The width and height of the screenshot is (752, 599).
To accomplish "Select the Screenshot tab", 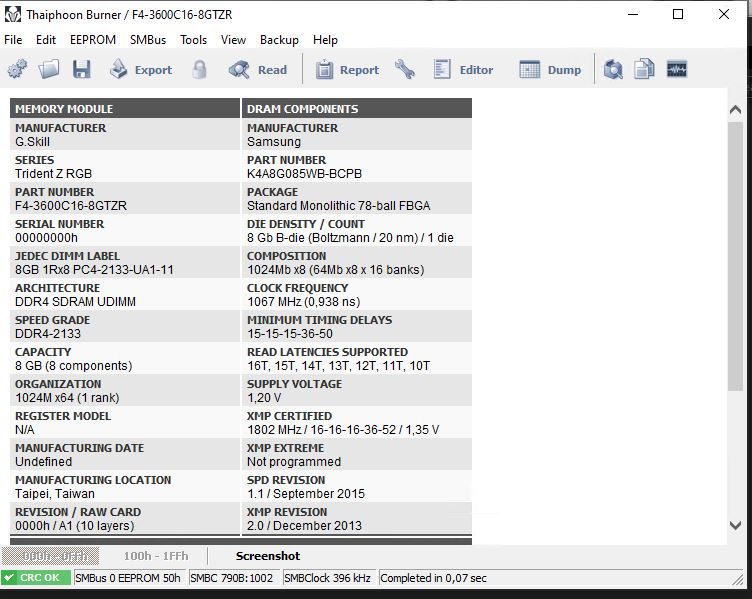I will click(x=268, y=556).
